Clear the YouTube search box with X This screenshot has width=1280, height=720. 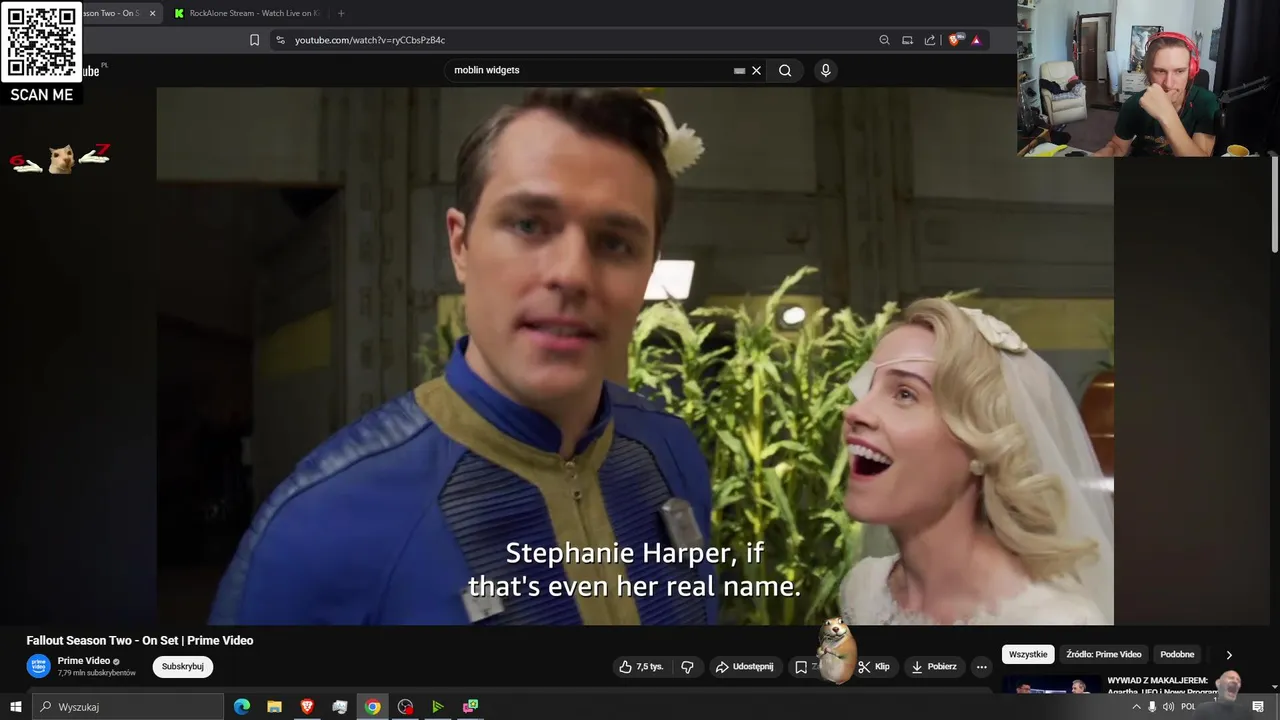click(x=756, y=70)
